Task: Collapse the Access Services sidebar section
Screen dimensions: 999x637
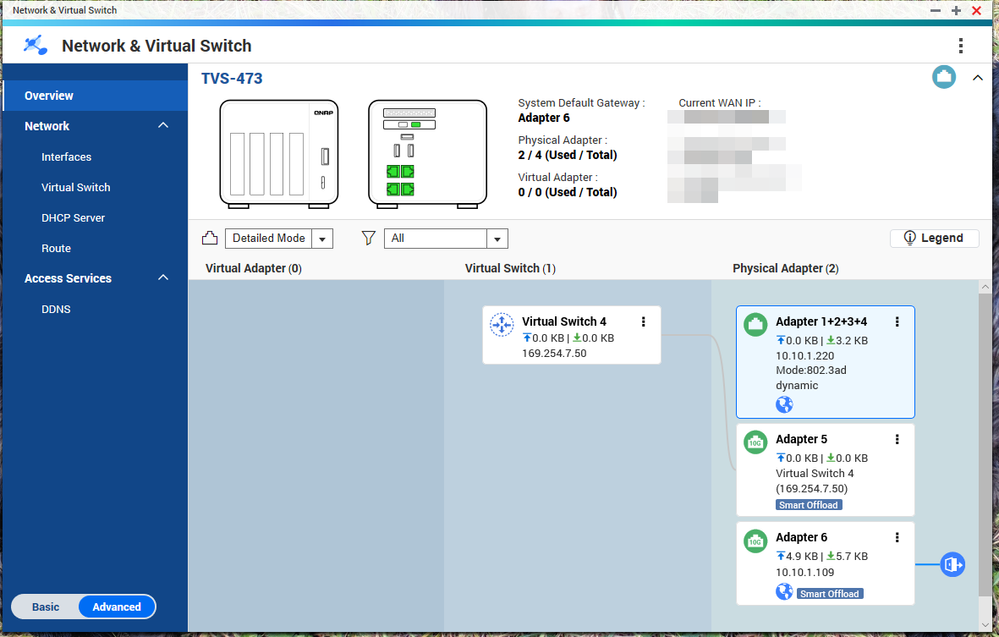Action: coord(163,278)
